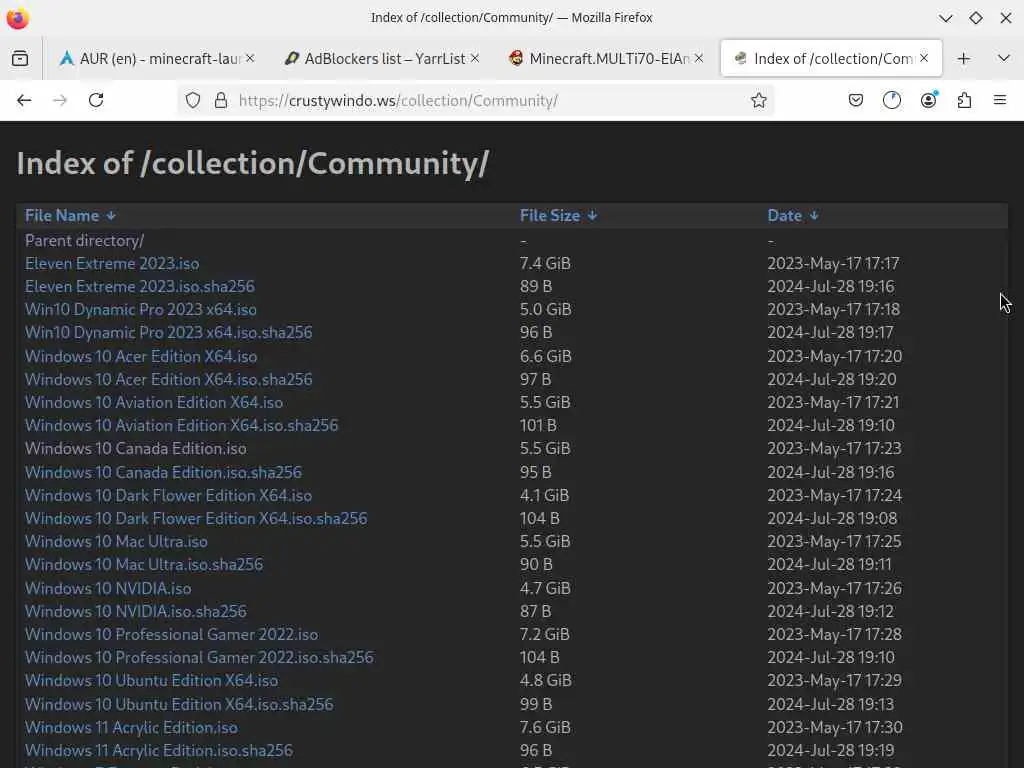This screenshot has width=1024, height=768.
Task: Reload the current page
Action: pyautogui.click(x=96, y=101)
